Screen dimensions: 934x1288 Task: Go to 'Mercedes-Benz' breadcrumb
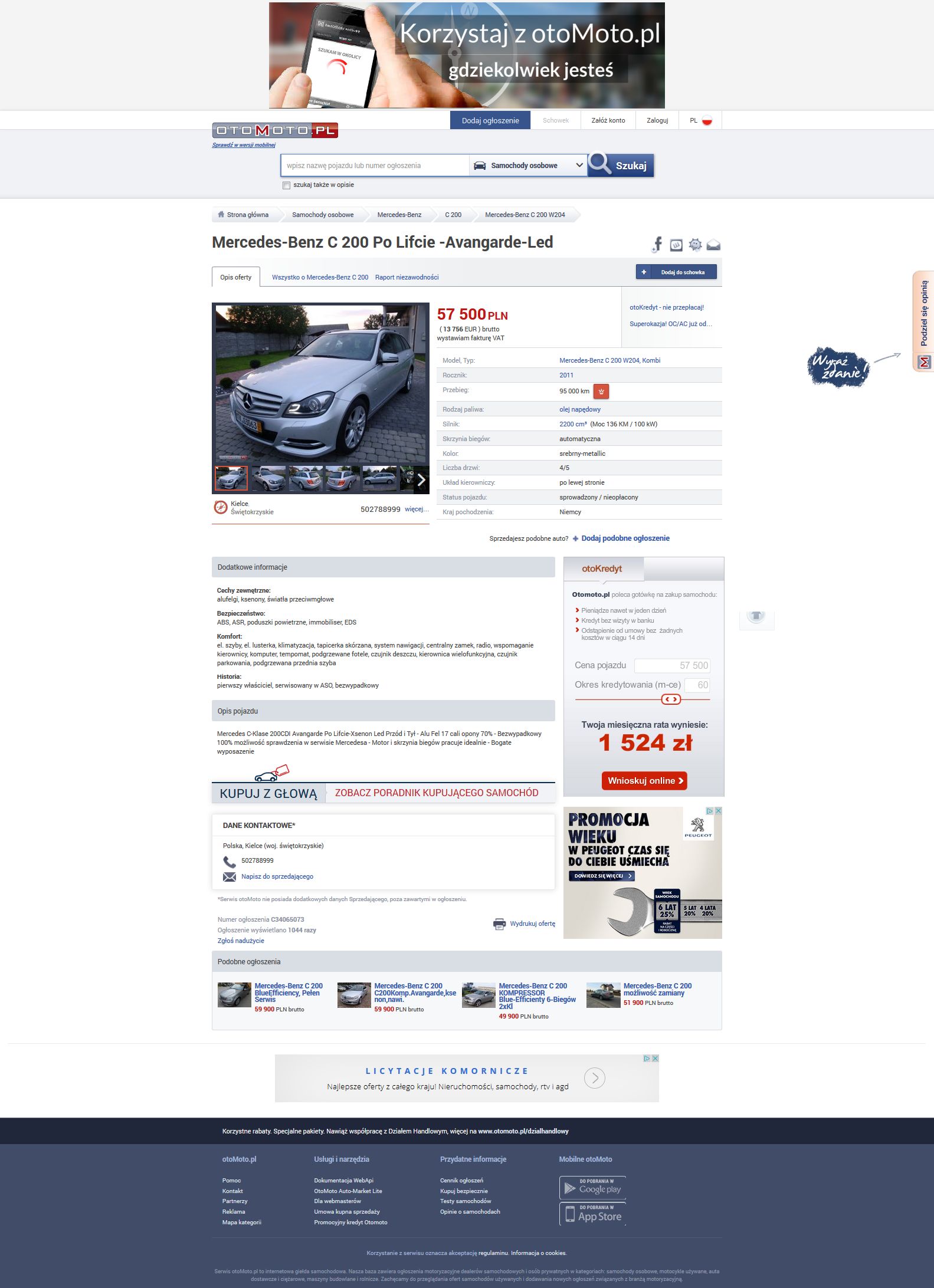(399, 215)
